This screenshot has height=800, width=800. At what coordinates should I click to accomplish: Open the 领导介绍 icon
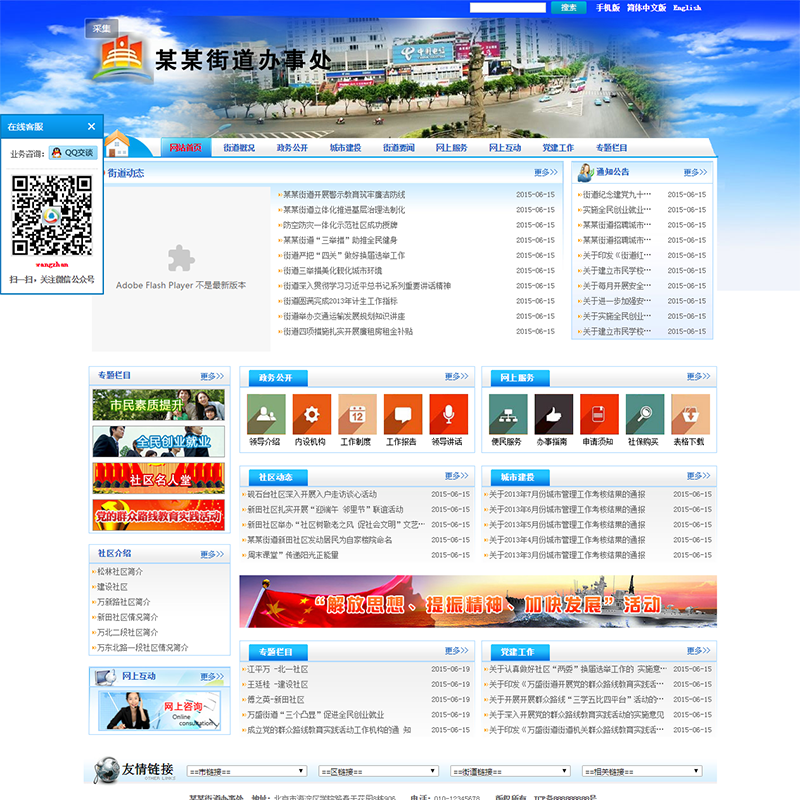click(x=266, y=414)
